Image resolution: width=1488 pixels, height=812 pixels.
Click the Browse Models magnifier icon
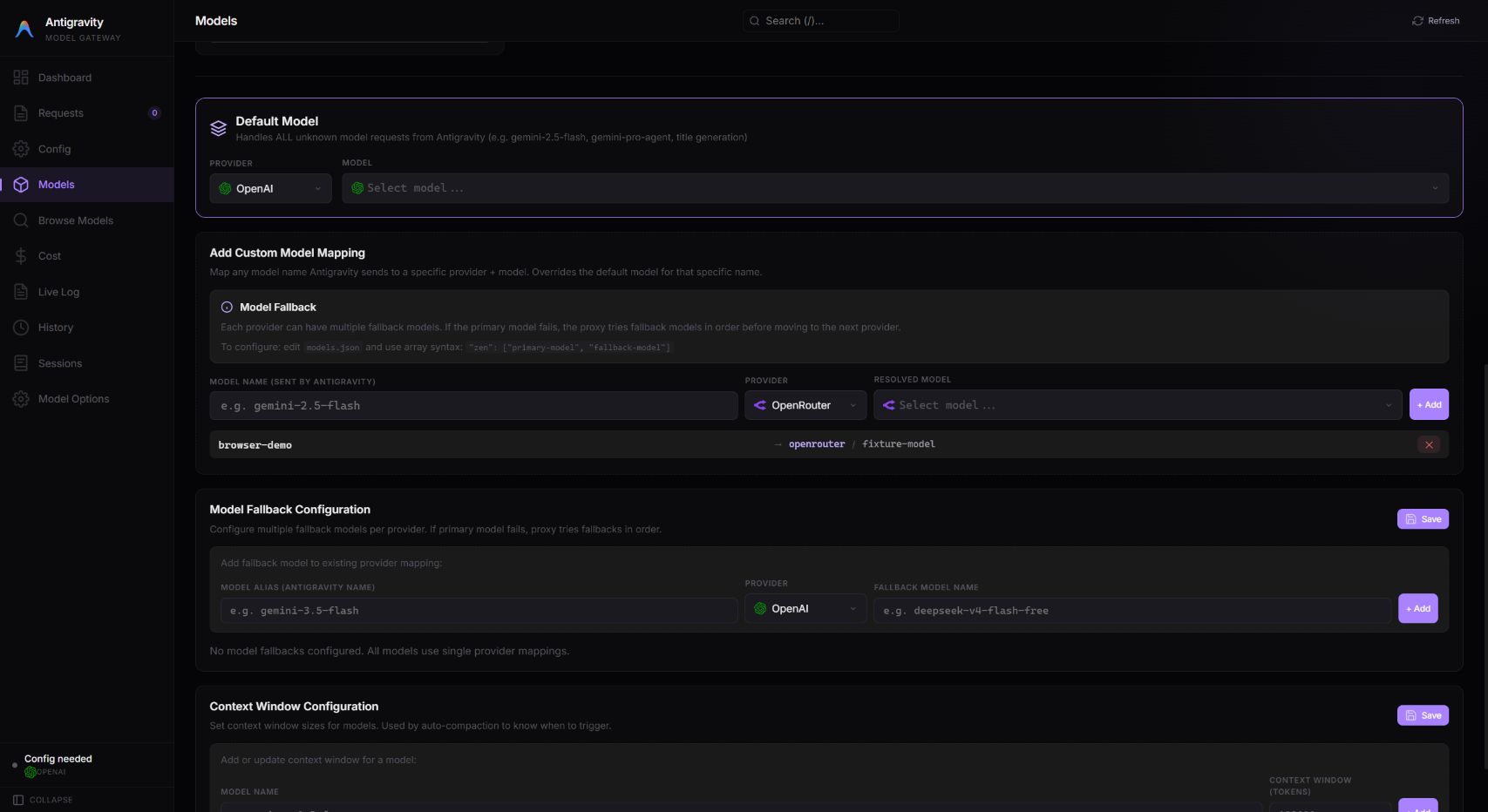pos(21,220)
